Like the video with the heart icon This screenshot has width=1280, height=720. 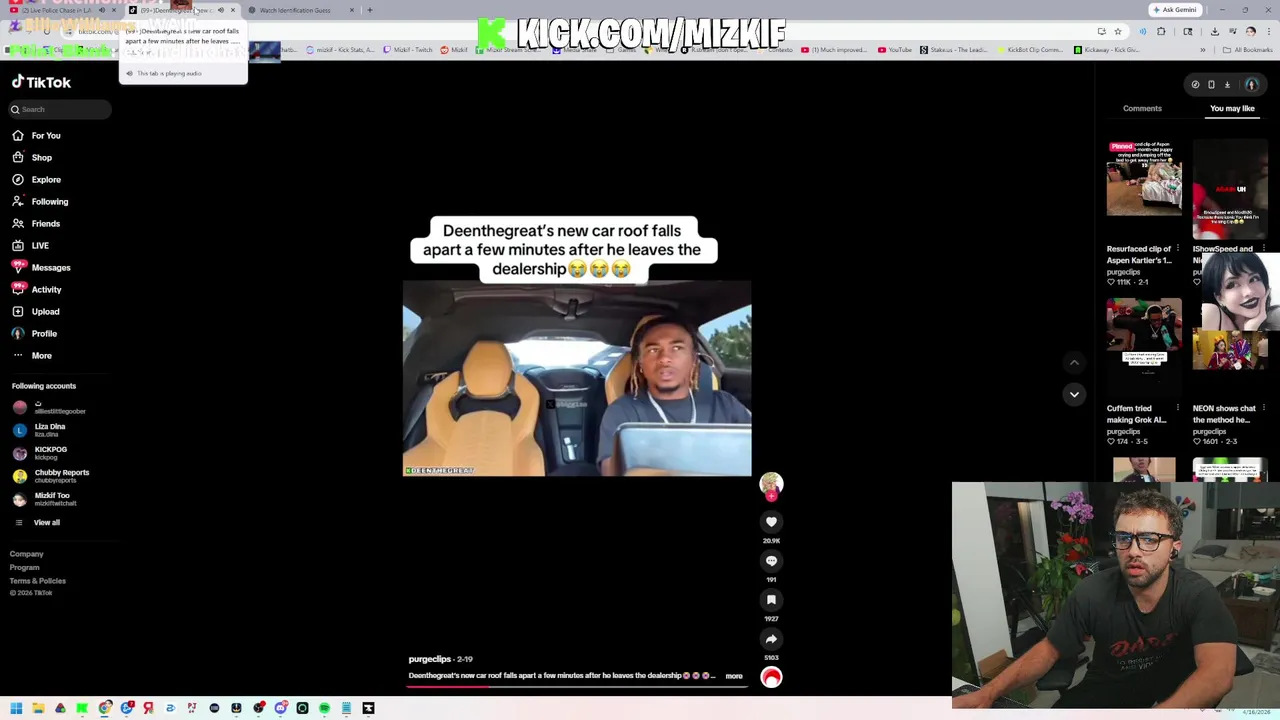[771, 521]
